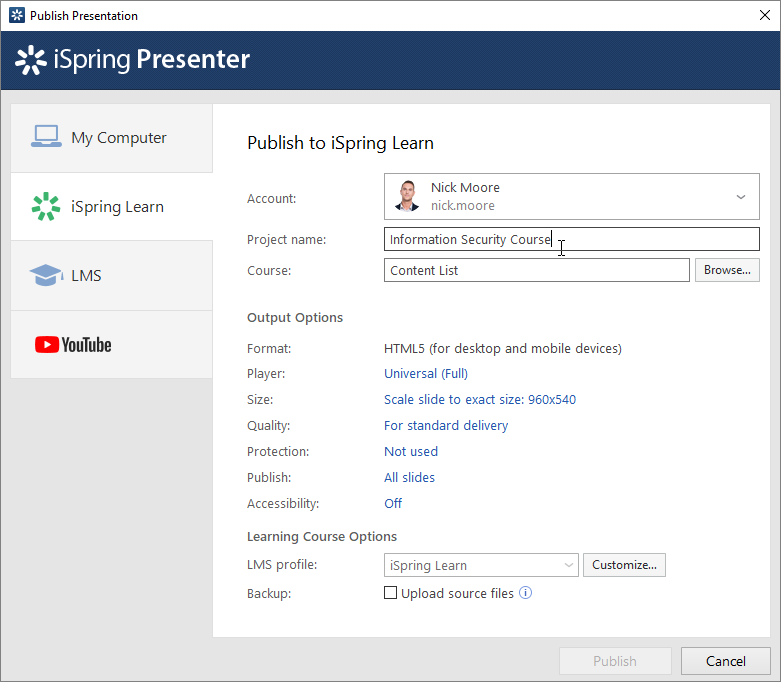
Task: Click the info icon next to Upload source files
Action: 525,593
